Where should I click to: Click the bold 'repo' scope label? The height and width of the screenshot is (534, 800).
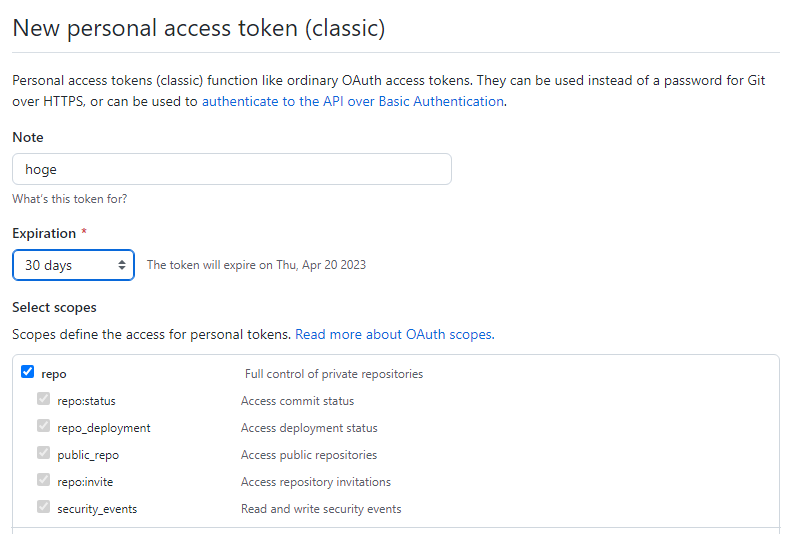[x=54, y=374]
